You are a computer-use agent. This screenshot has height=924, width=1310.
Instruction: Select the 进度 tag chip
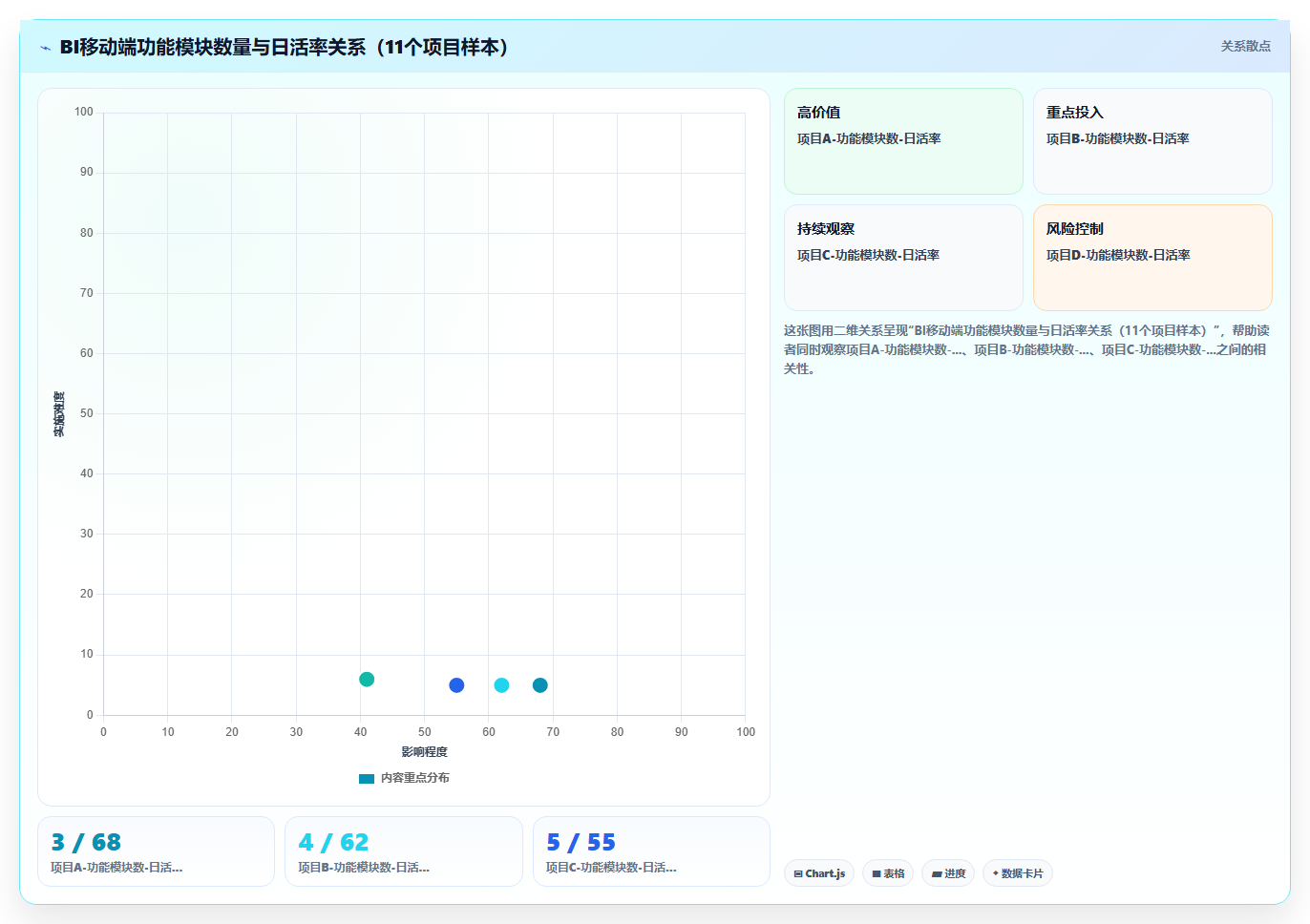coord(948,873)
